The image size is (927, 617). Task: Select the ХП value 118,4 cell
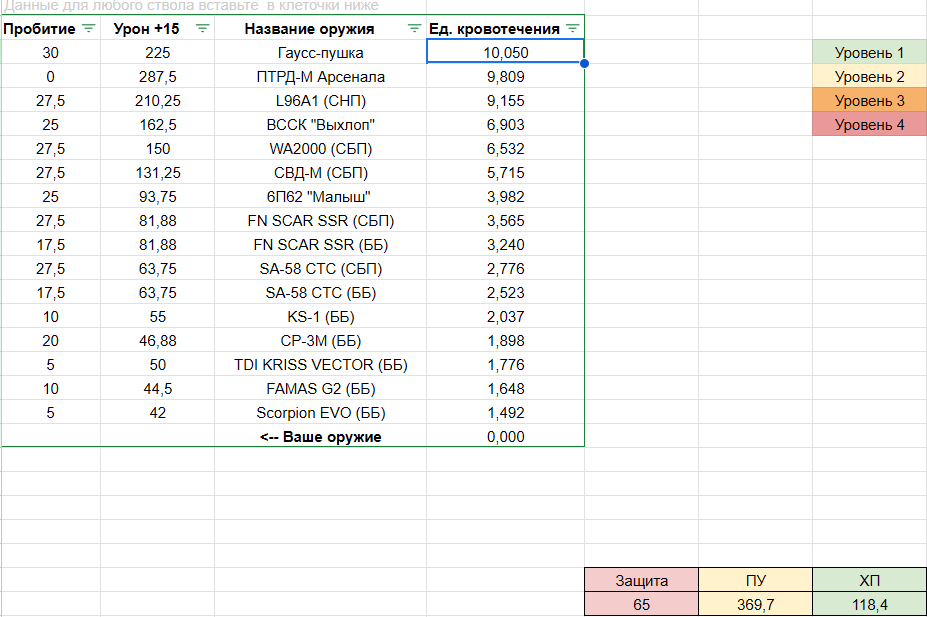coord(869,604)
